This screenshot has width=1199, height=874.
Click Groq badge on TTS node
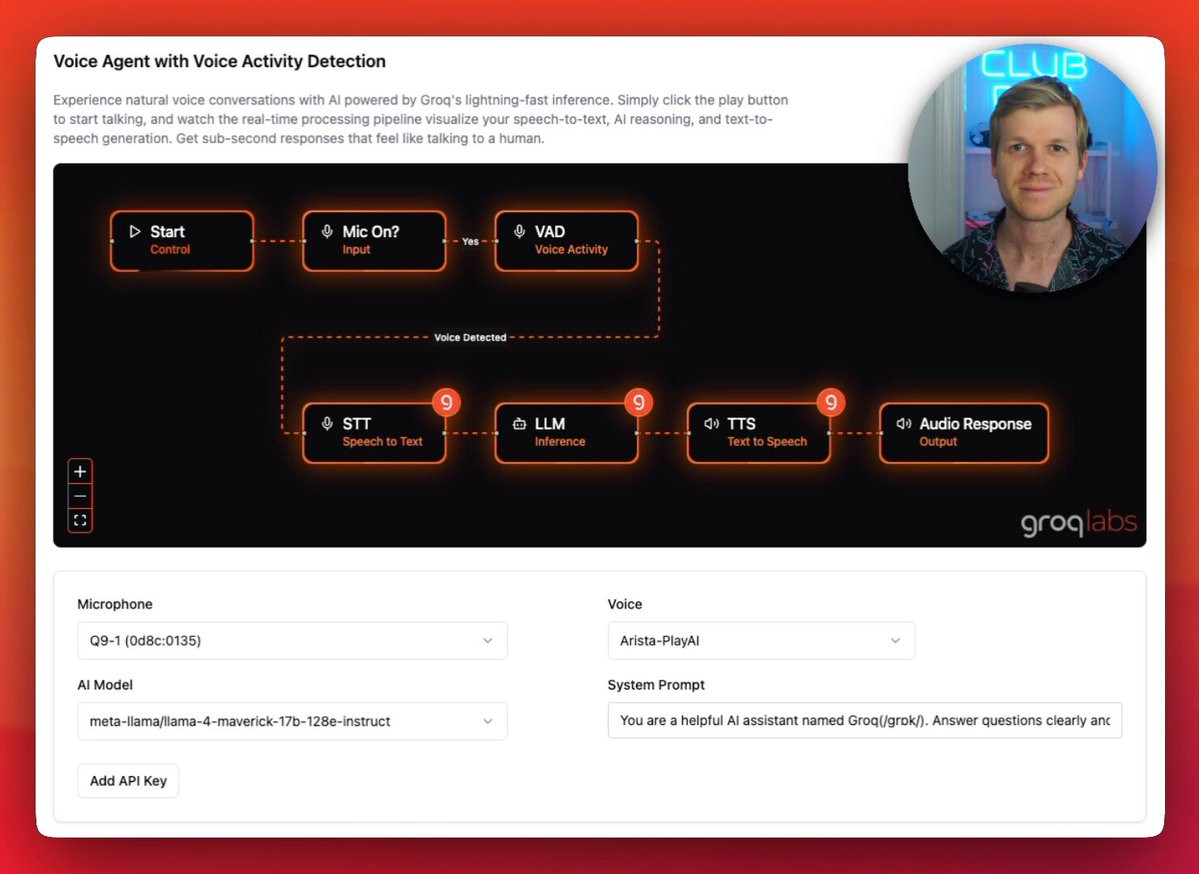point(831,402)
